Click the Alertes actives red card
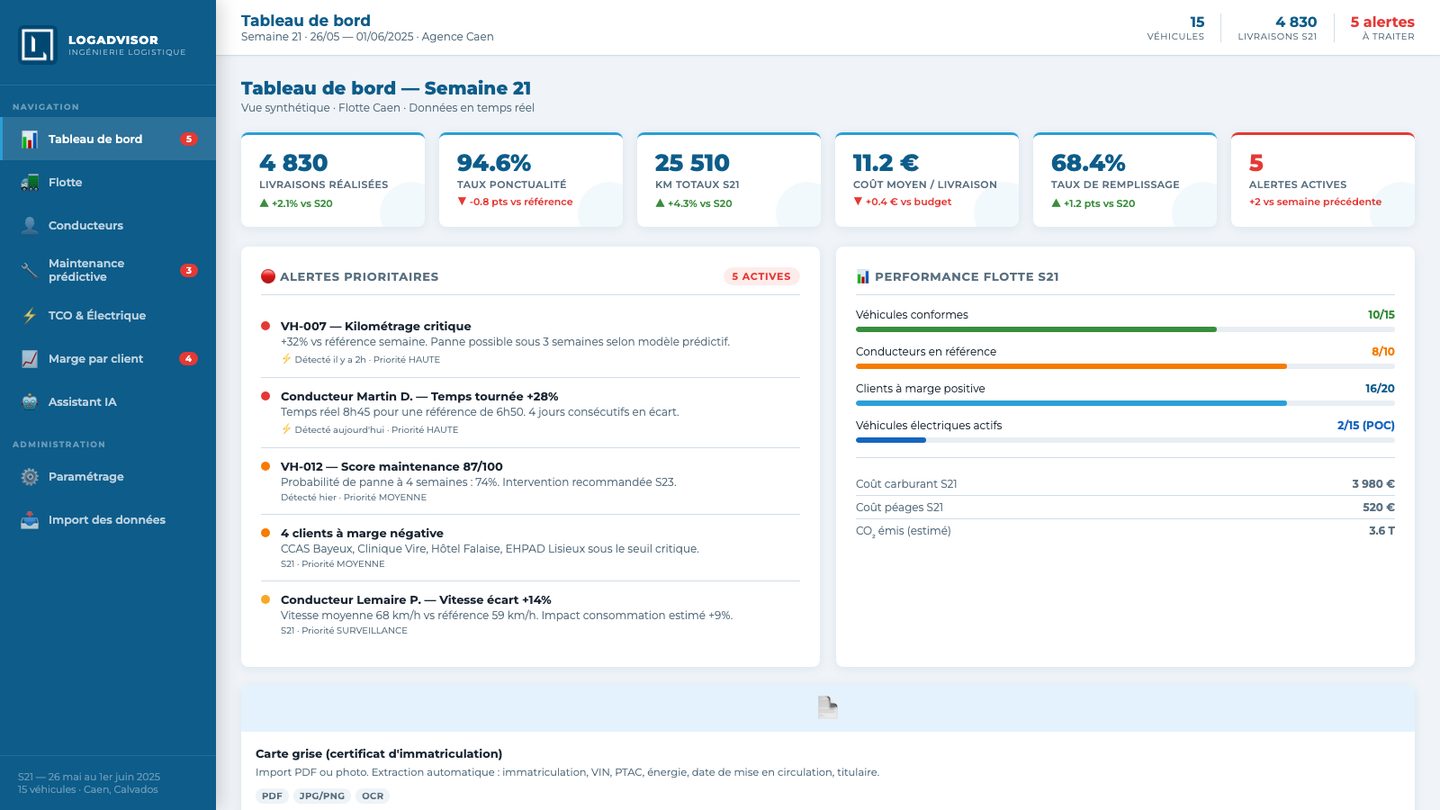 (1323, 180)
